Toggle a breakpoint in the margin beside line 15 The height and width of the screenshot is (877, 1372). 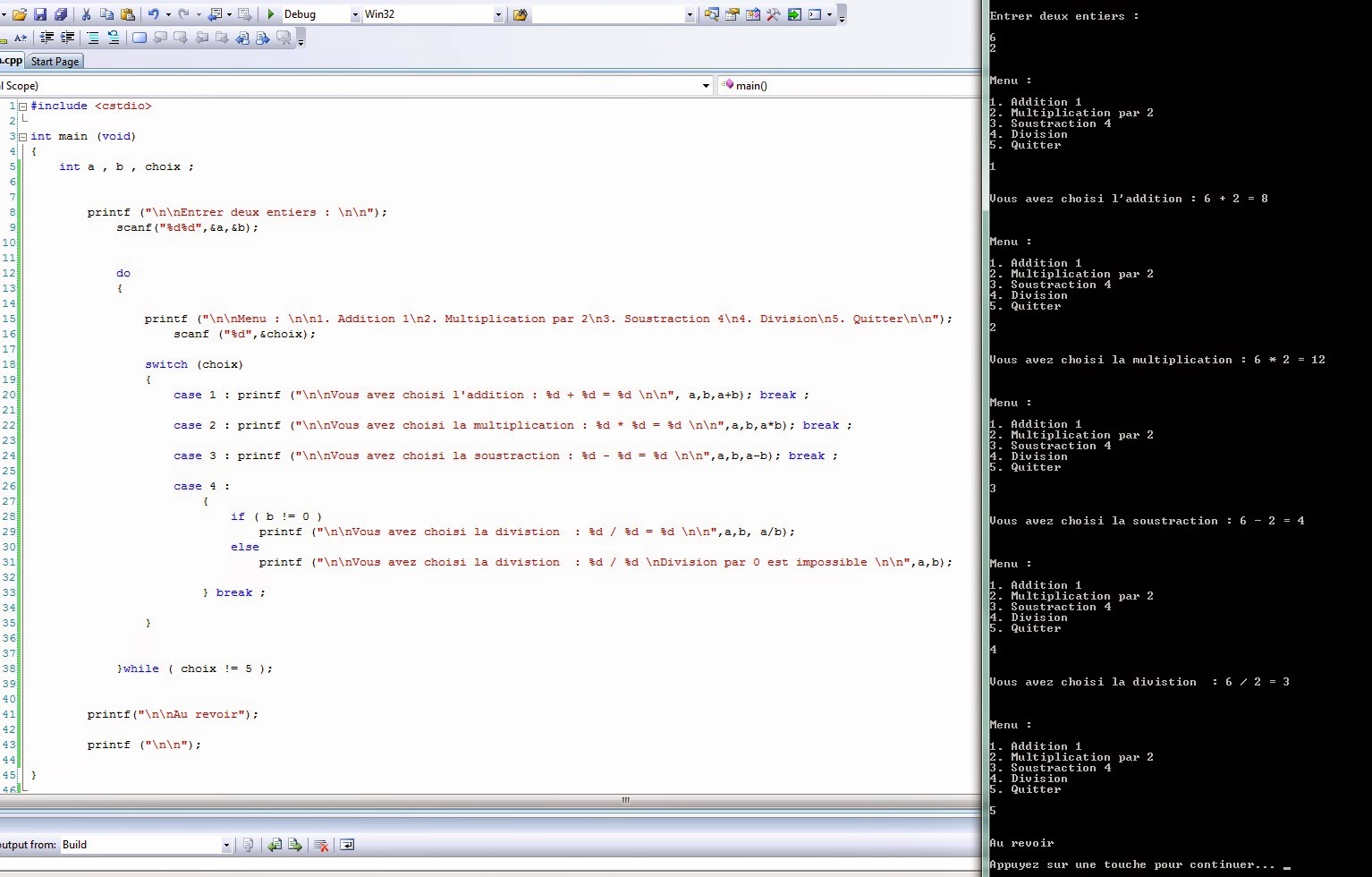(4, 318)
